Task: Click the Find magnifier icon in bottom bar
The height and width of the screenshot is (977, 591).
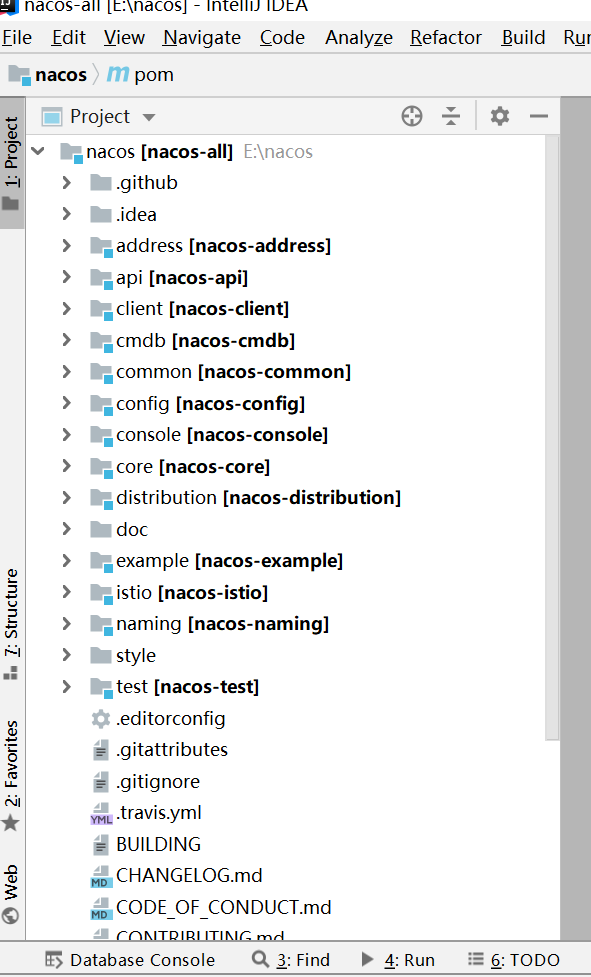Action: point(260,960)
